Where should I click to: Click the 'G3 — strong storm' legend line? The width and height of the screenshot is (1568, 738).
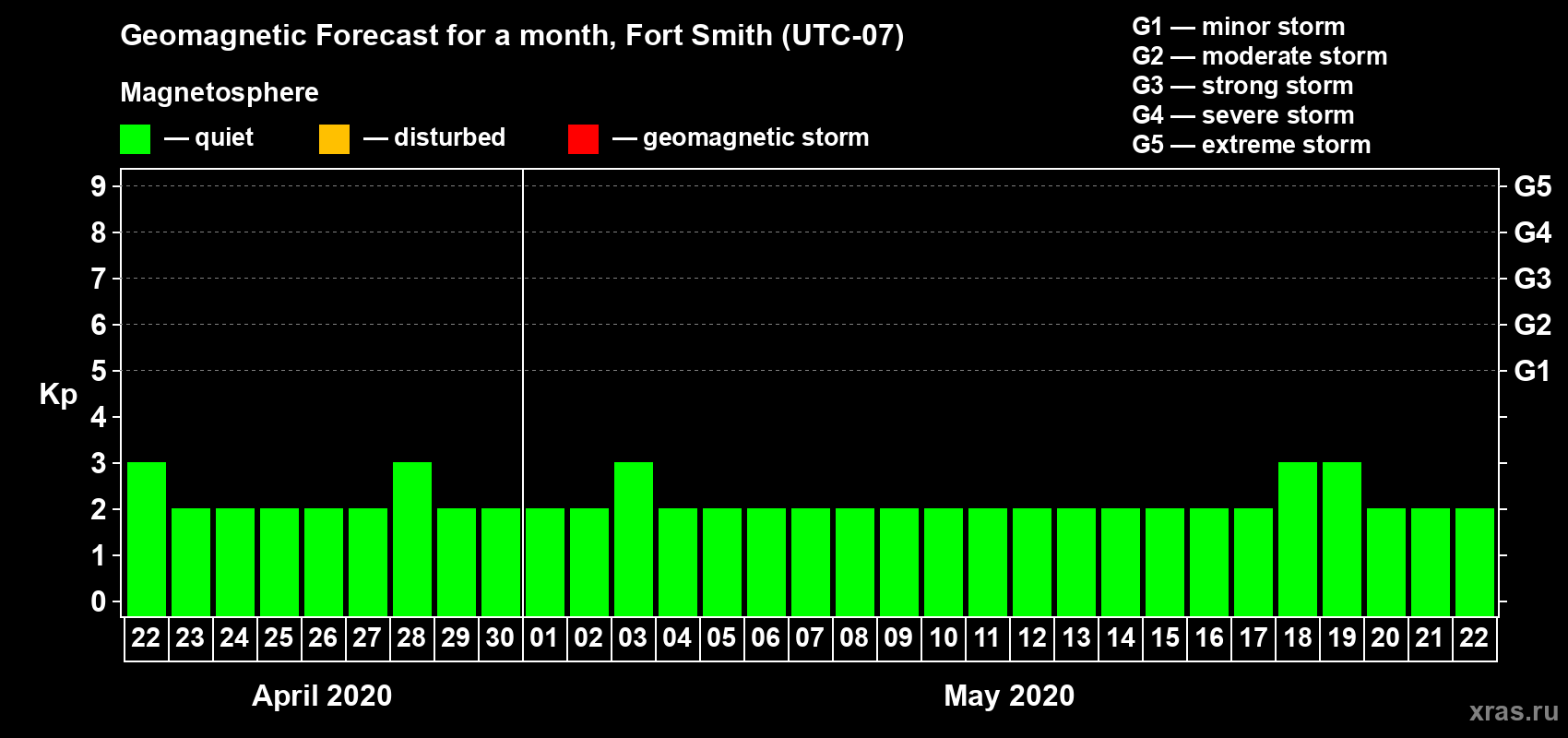[1242, 86]
